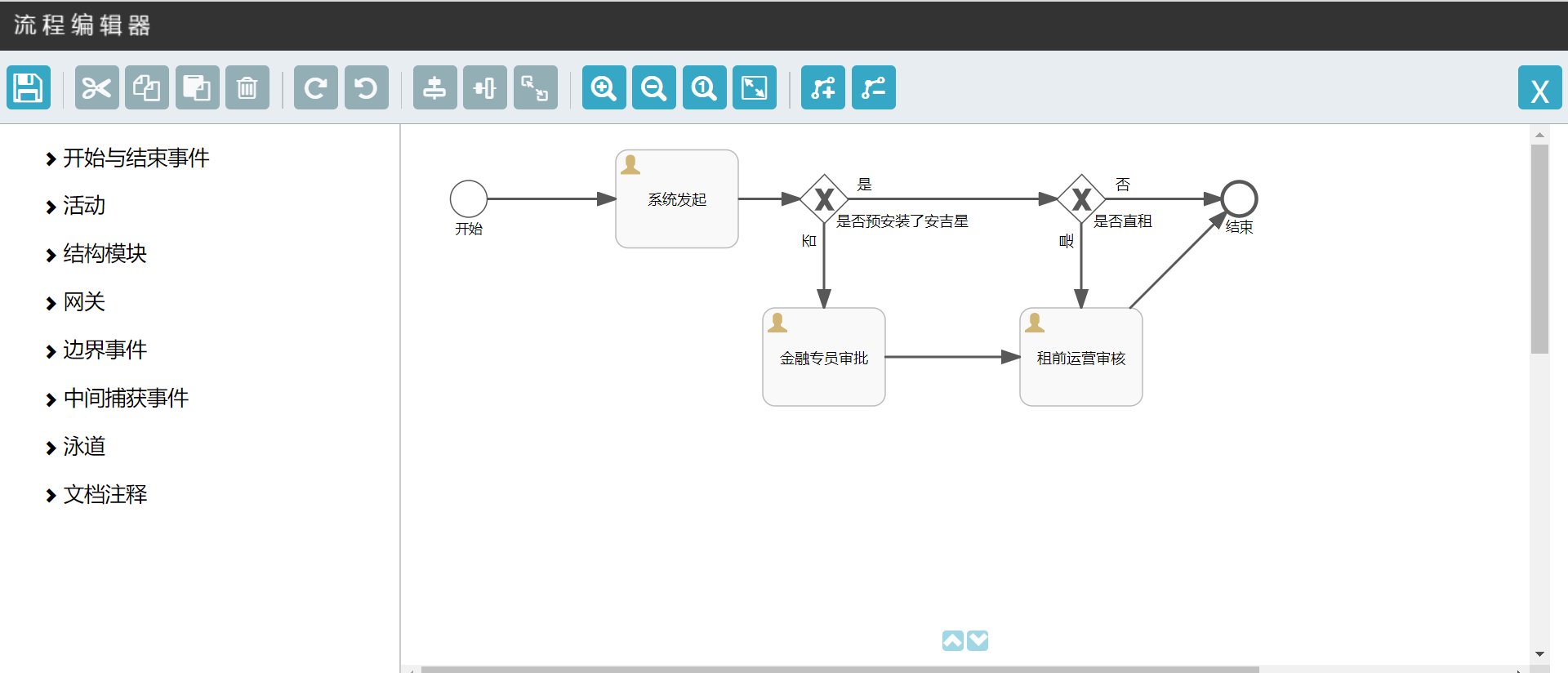The width and height of the screenshot is (1568, 673).
Task: Cut selection using the scissors icon
Action: click(96, 87)
